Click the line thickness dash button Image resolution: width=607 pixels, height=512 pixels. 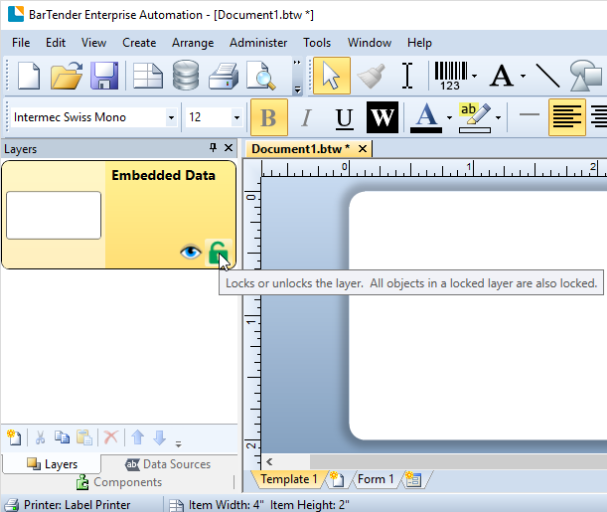529,115
